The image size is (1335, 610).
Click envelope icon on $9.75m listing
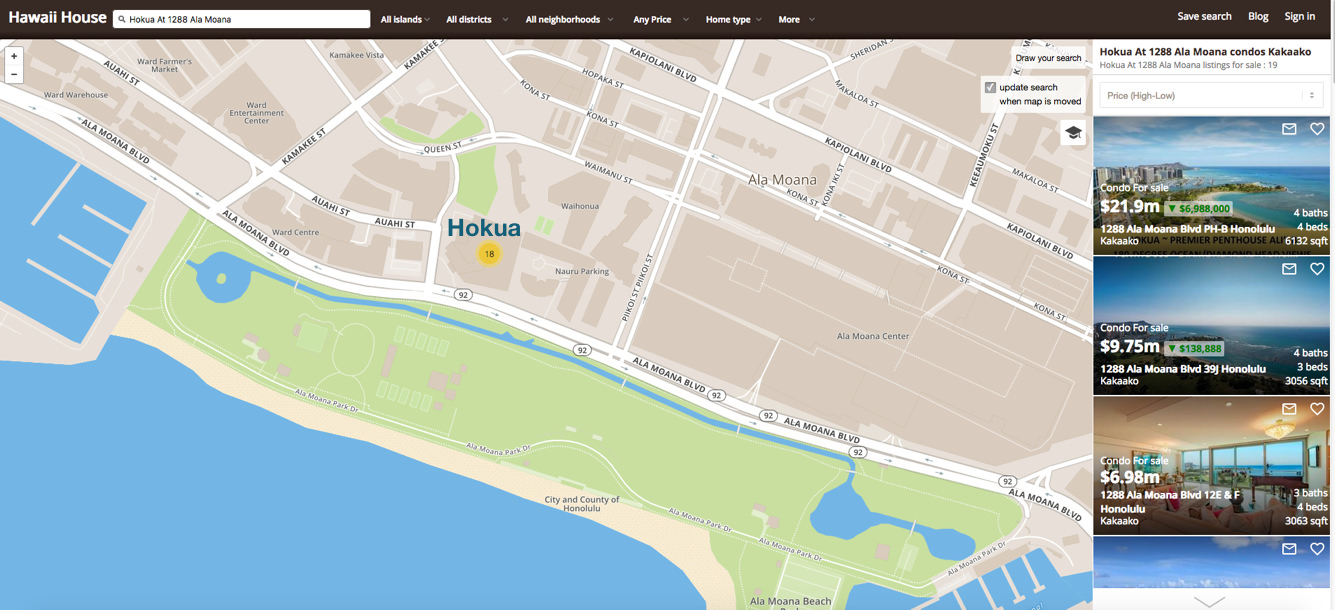coord(1289,269)
